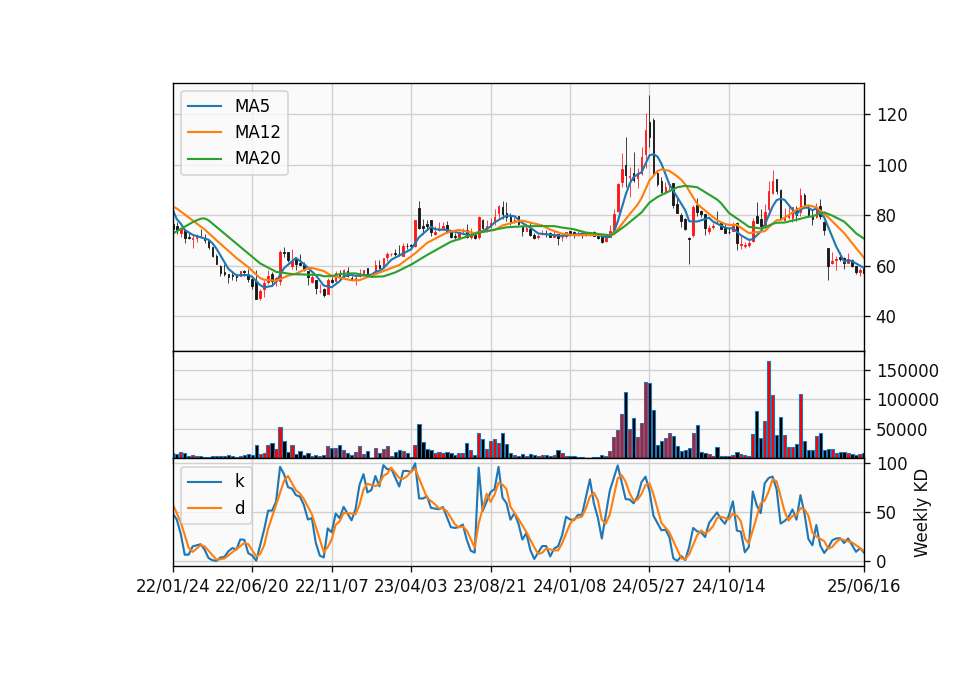The height and width of the screenshot is (690, 960).
Task: Click the orange MA12 legend line
Action: 204,132
